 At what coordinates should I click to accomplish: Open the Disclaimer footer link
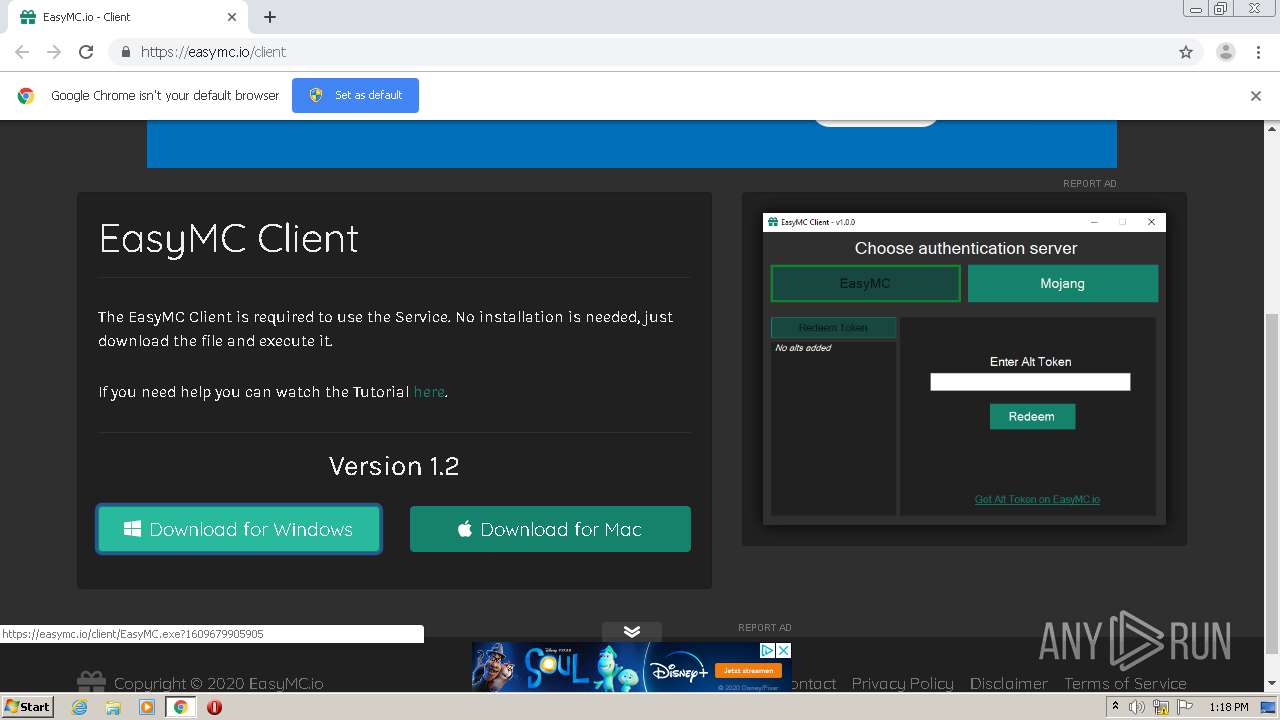[x=1008, y=683]
